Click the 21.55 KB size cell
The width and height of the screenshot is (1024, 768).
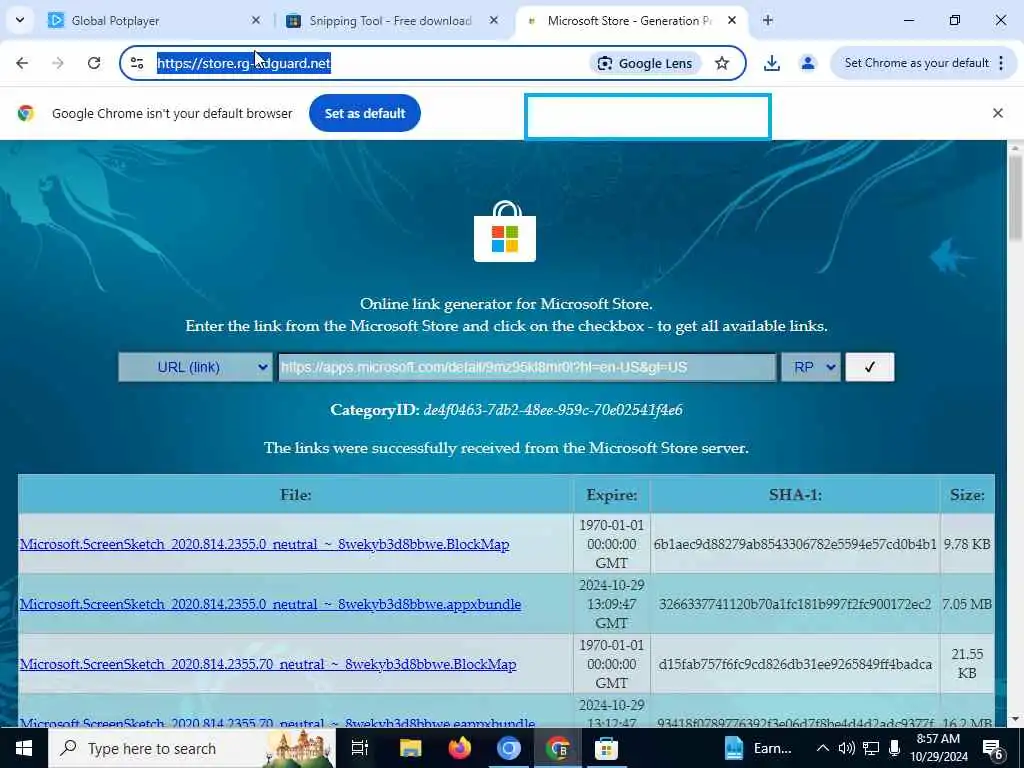(x=967, y=664)
